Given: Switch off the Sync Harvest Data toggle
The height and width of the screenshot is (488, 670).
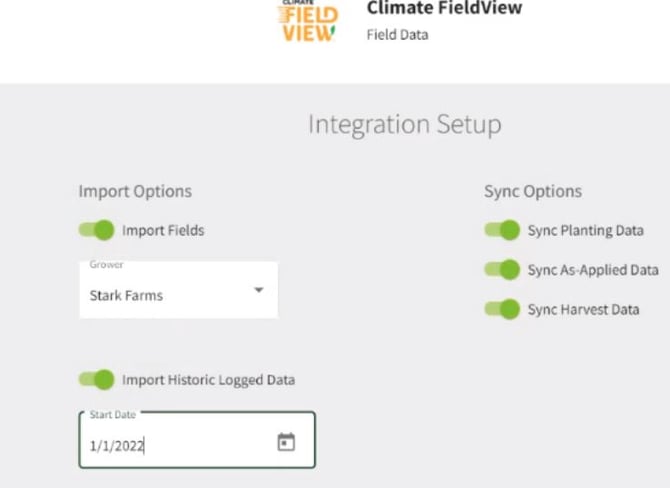Looking at the screenshot, I should click(x=503, y=309).
